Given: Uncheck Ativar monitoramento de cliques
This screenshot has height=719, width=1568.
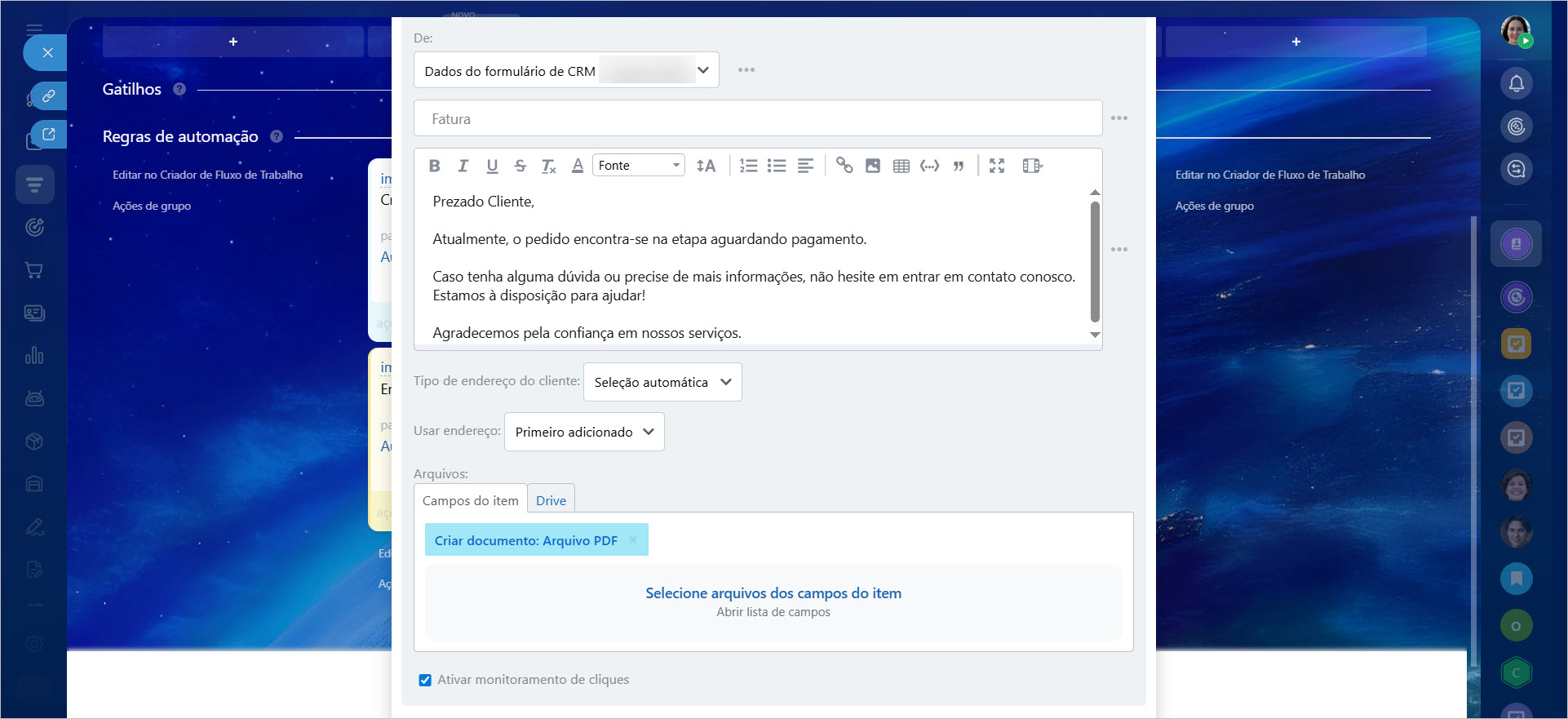Looking at the screenshot, I should 425,680.
